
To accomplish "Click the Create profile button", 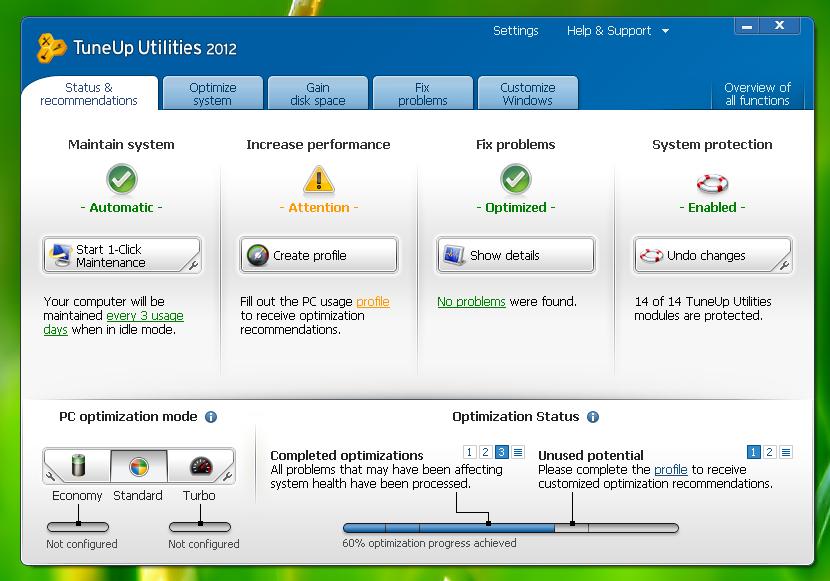I will point(319,256).
